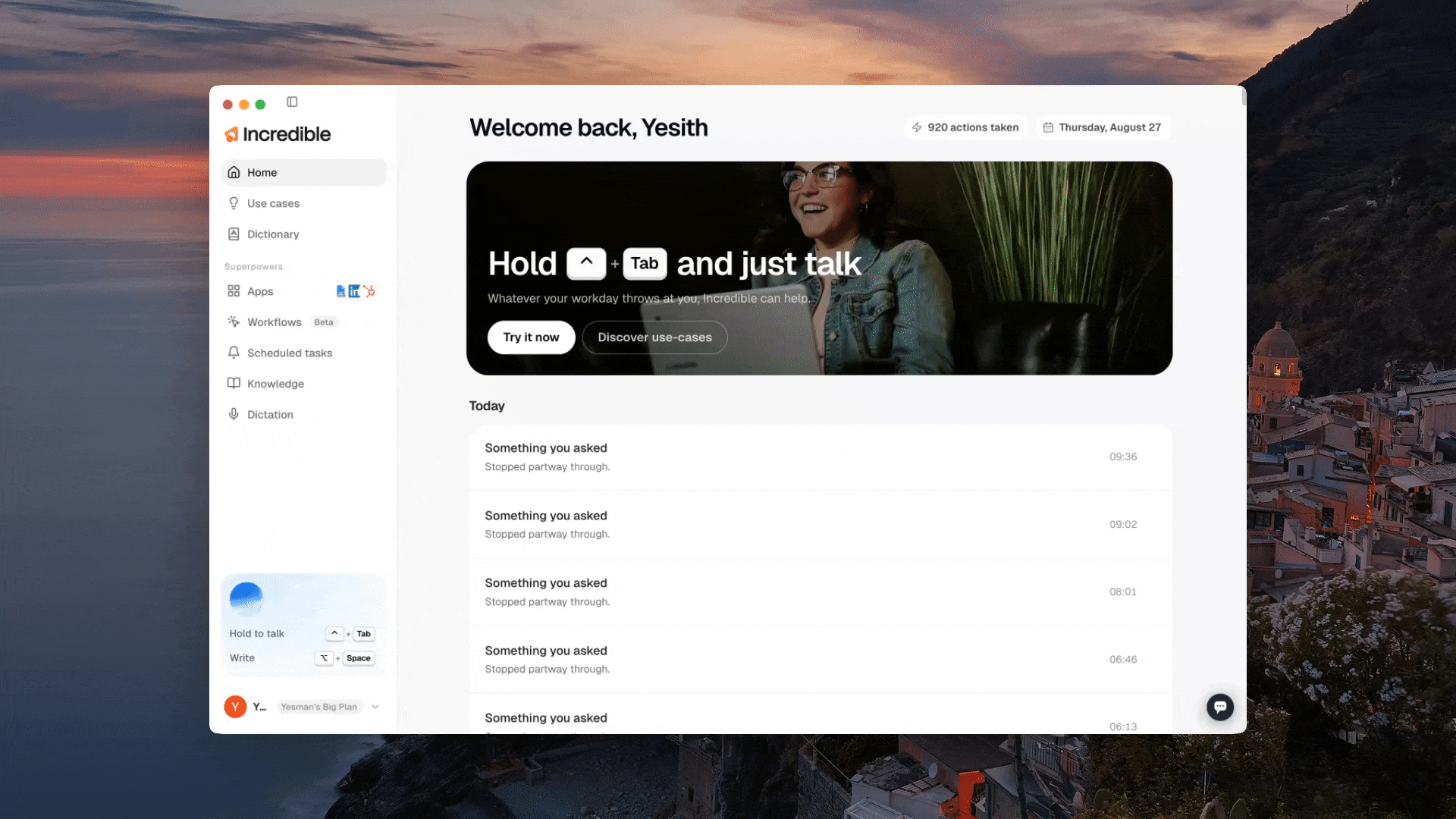Open the 06:13 Something you asked entry
This screenshot has width=1456, height=819.
[820, 714]
